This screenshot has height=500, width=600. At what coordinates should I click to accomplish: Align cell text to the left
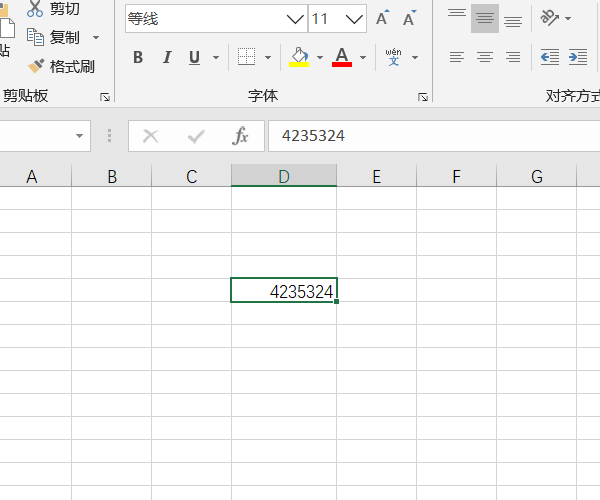coord(457,57)
